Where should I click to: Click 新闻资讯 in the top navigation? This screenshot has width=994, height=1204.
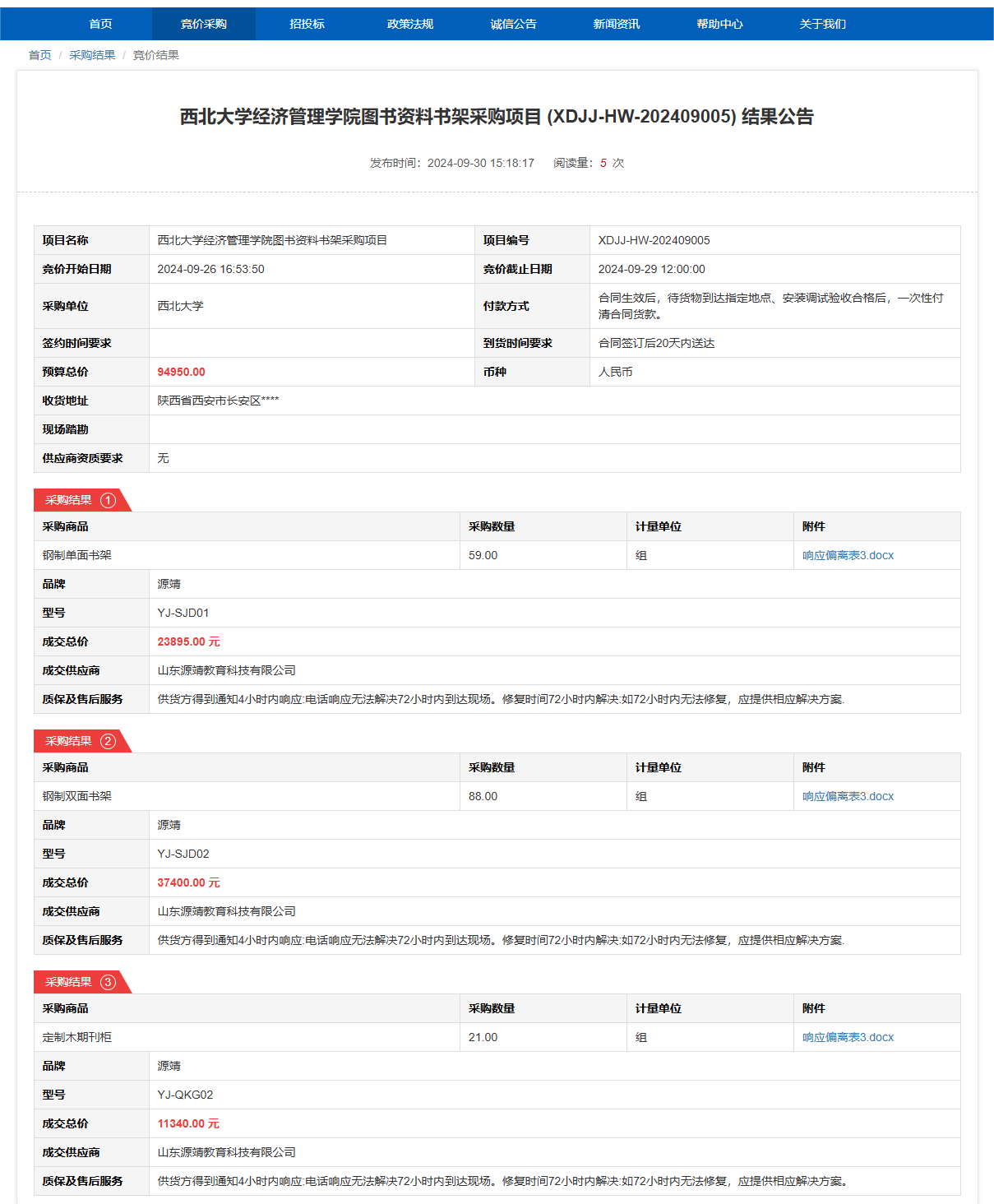pos(617,24)
